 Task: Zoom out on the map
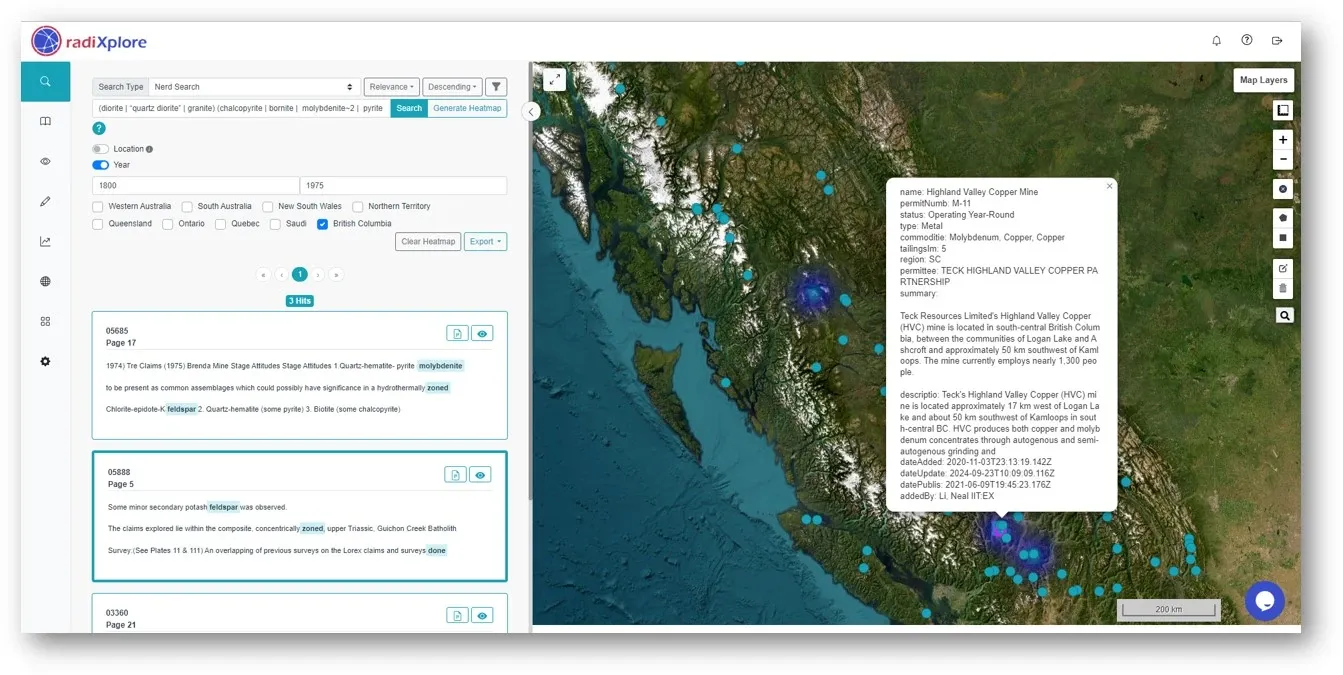(x=1284, y=160)
